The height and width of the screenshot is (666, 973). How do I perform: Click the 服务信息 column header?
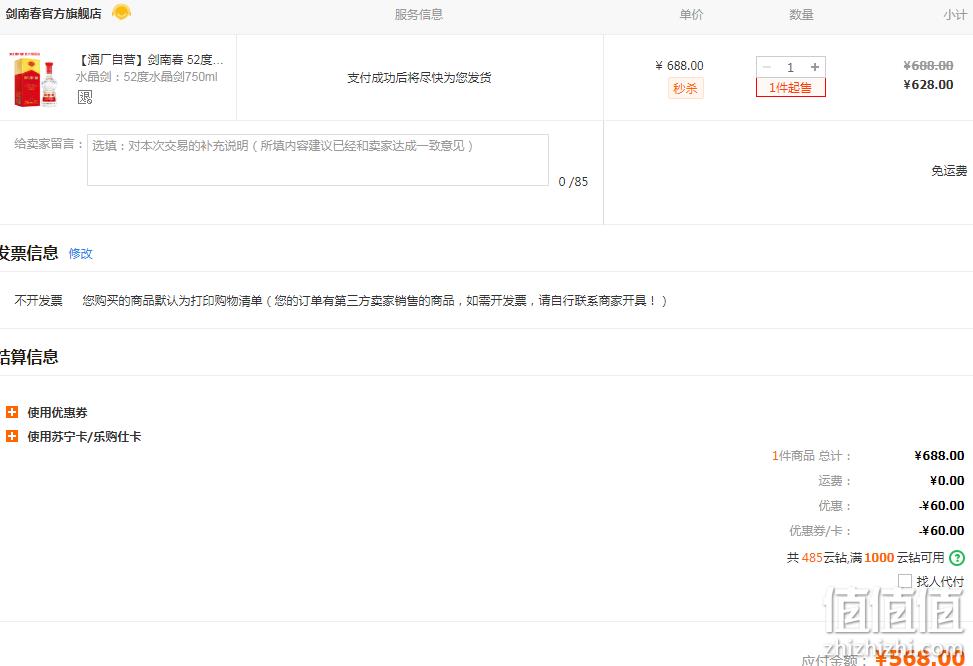pos(419,14)
